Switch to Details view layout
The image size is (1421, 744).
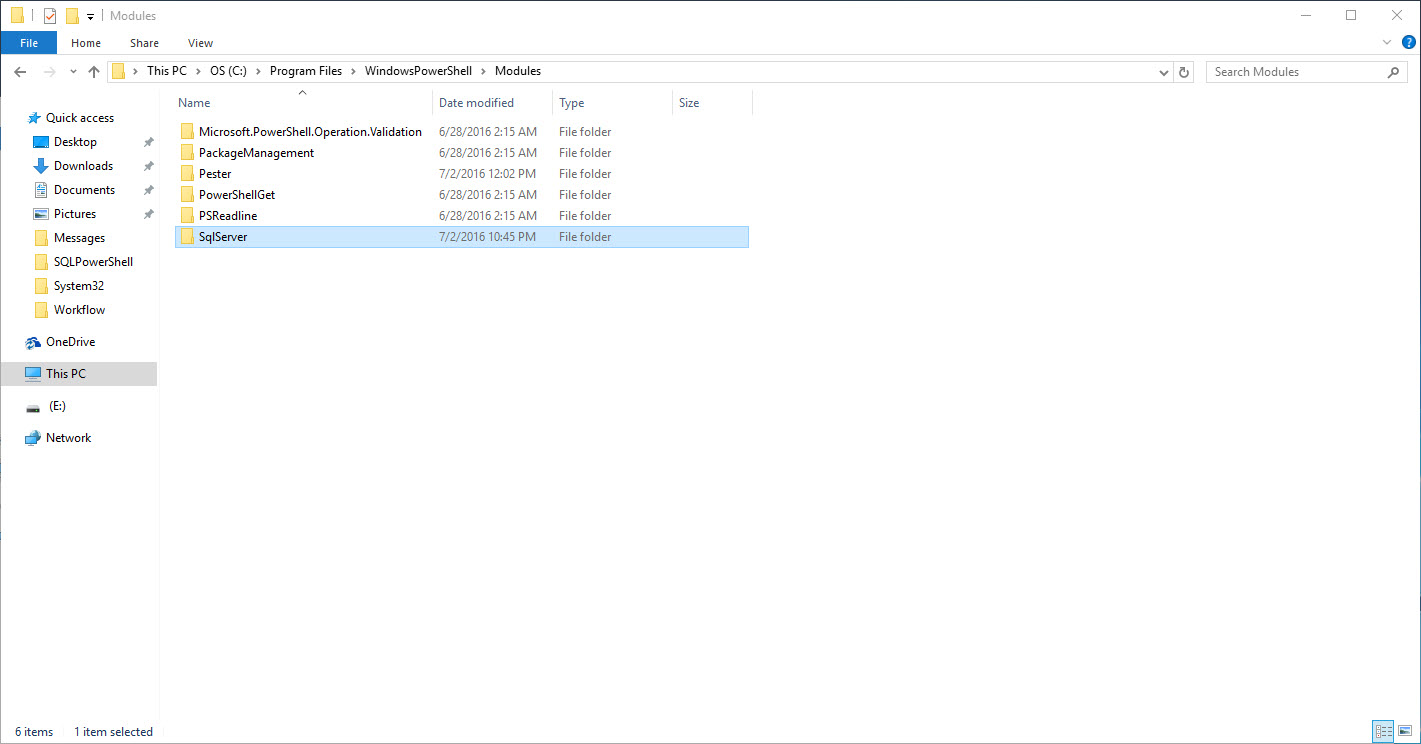1384,731
